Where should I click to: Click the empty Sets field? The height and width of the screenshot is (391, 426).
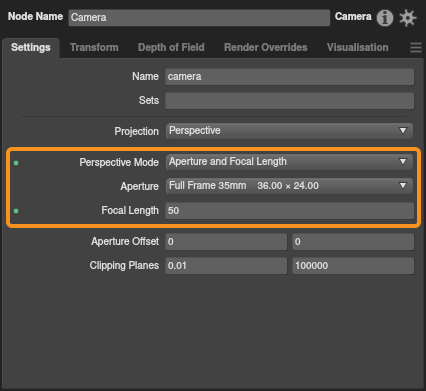tap(290, 101)
